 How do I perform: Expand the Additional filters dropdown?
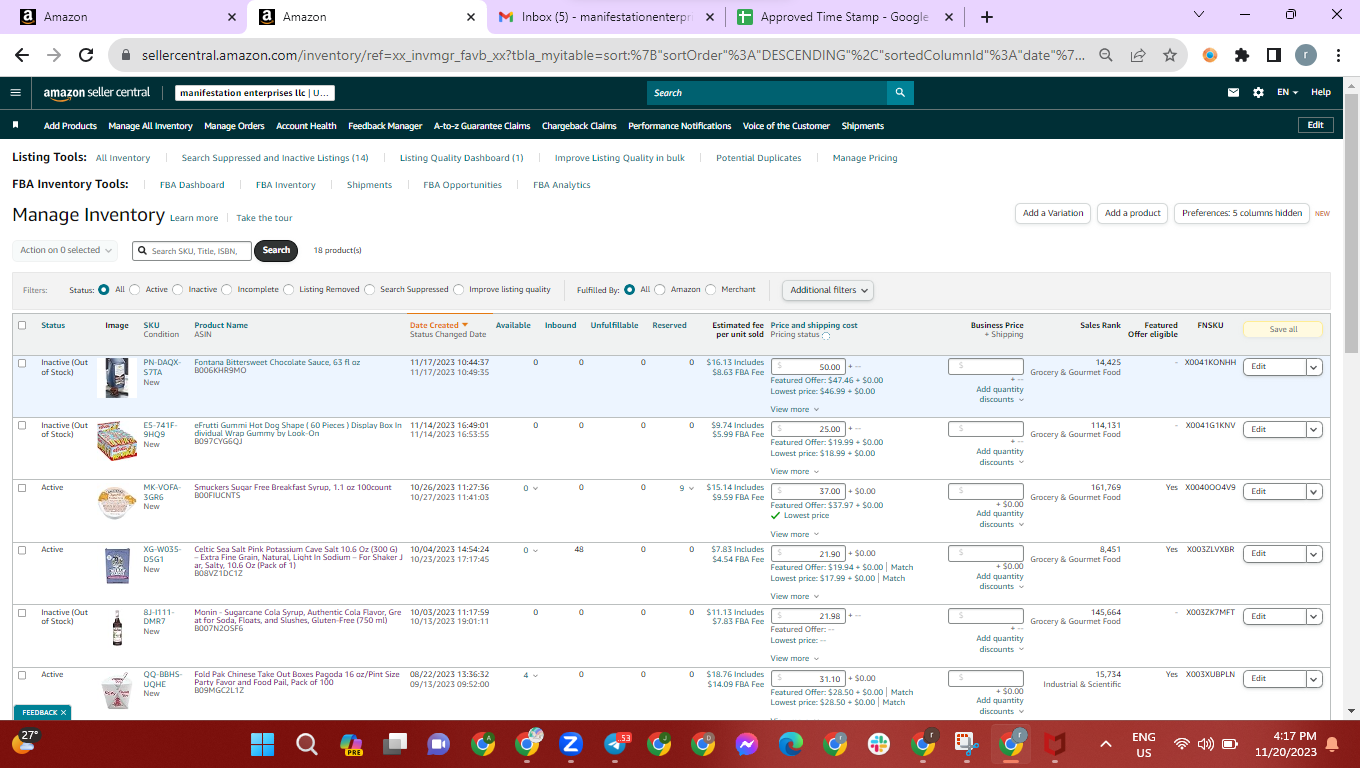click(828, 290)
